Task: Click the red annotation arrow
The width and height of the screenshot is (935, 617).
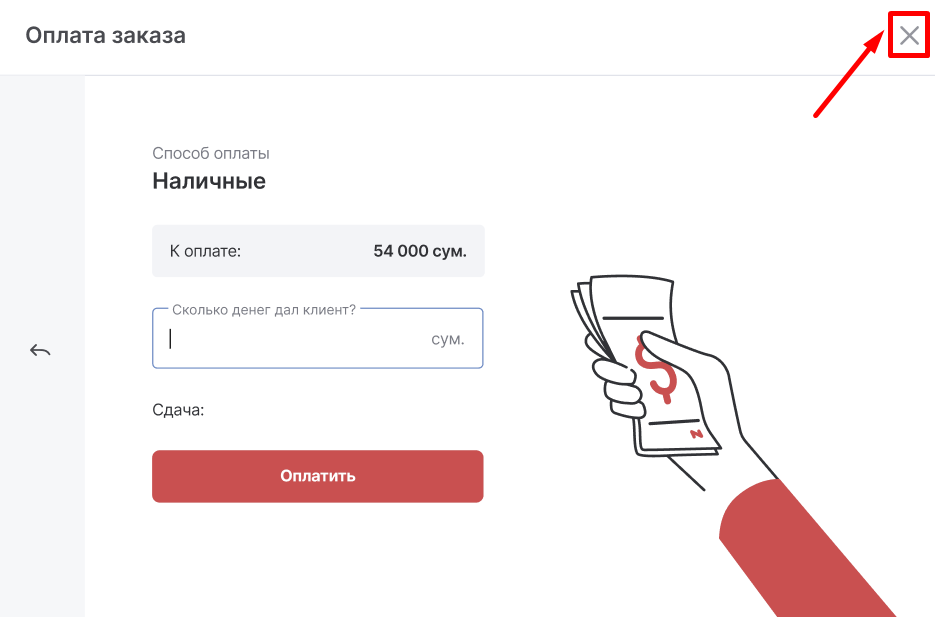Action: tap(850, 75)
